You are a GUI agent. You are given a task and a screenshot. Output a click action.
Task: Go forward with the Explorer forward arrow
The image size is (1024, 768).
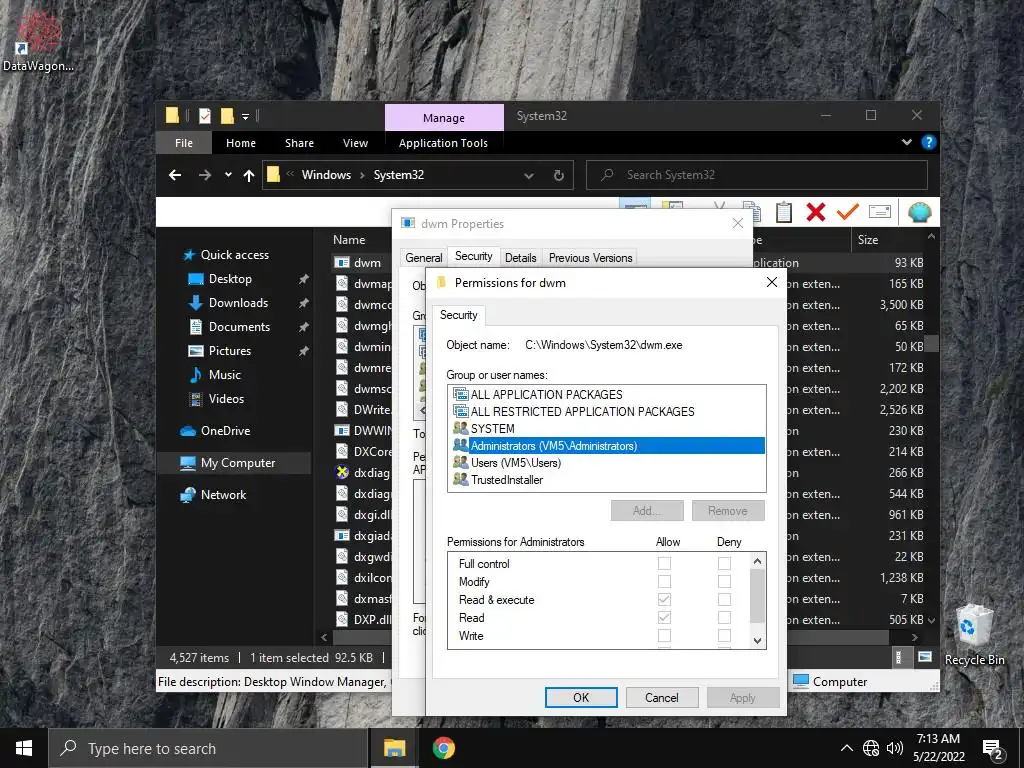coord(204,175)
